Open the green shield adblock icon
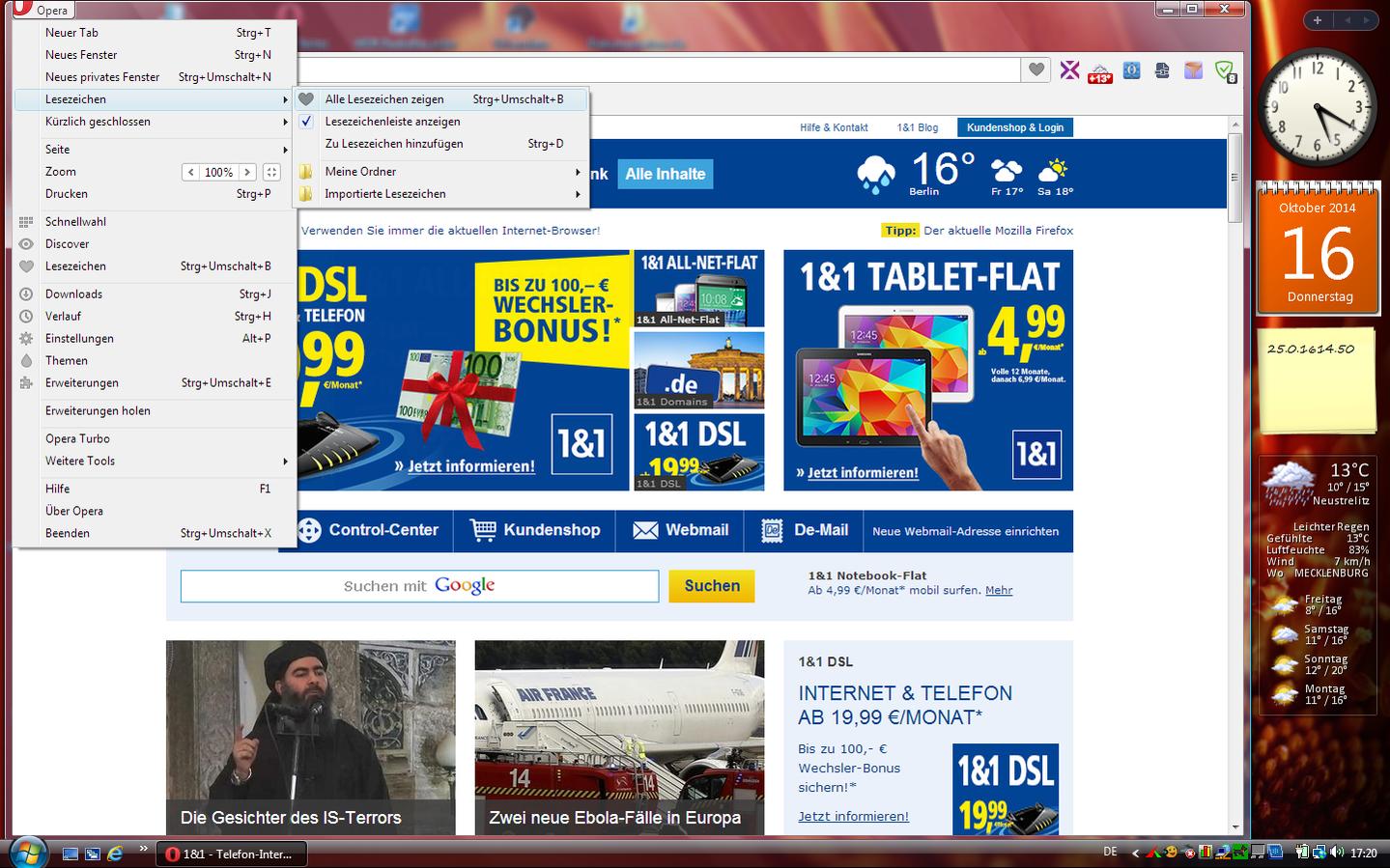Screen dimensions: 1390x868 pos(1225,70)
